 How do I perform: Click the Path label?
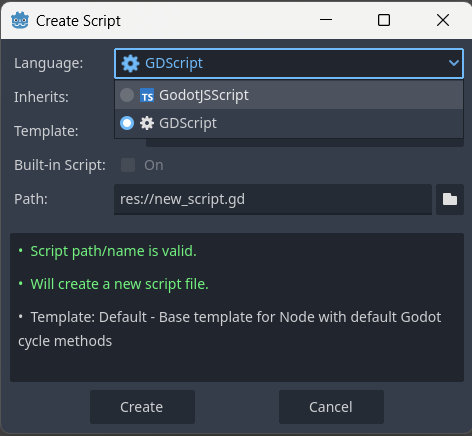31,199
